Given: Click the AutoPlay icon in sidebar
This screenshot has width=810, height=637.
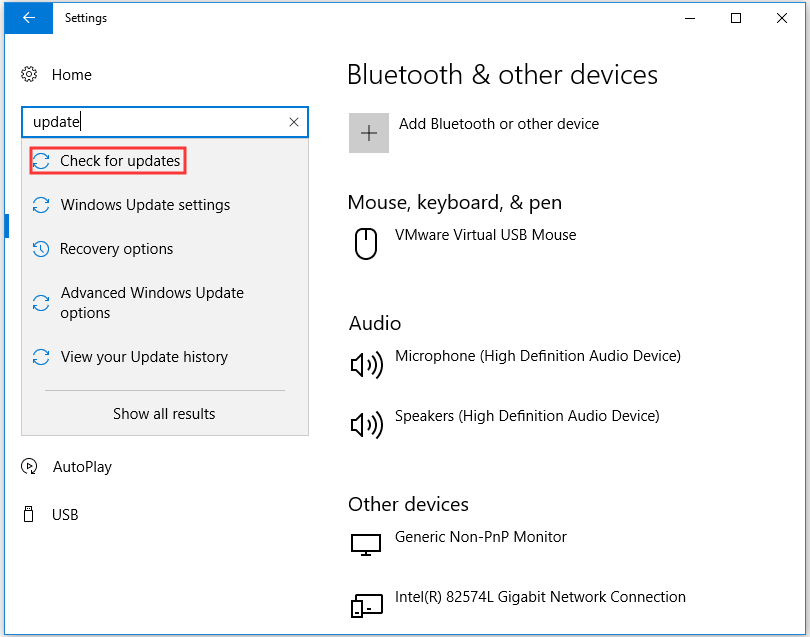Looking at the screenshot, I should click(x=29, y=467).
